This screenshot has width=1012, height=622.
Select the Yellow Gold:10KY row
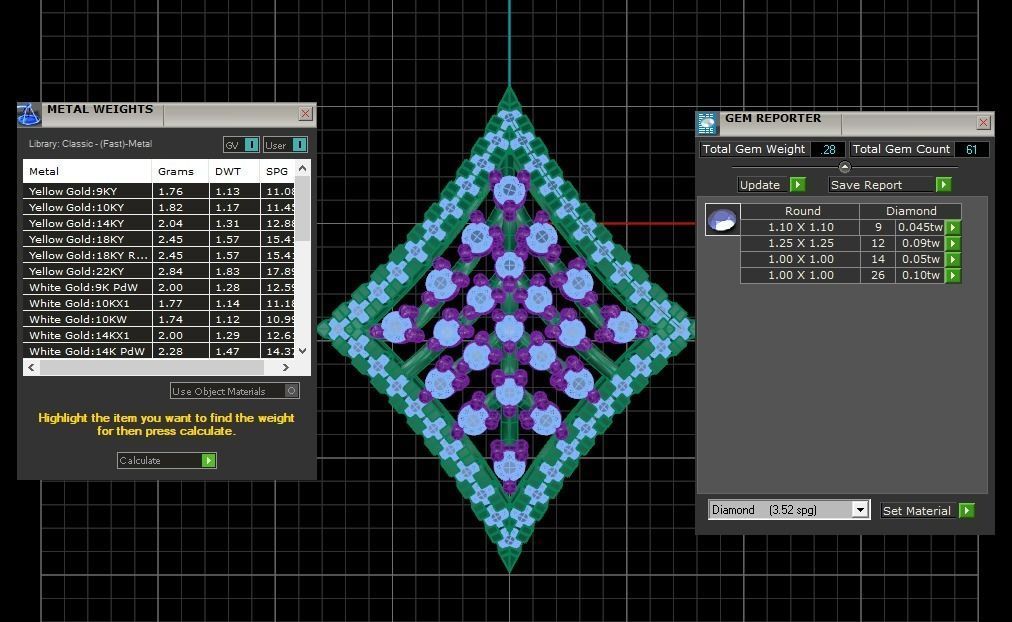point(159,207)
